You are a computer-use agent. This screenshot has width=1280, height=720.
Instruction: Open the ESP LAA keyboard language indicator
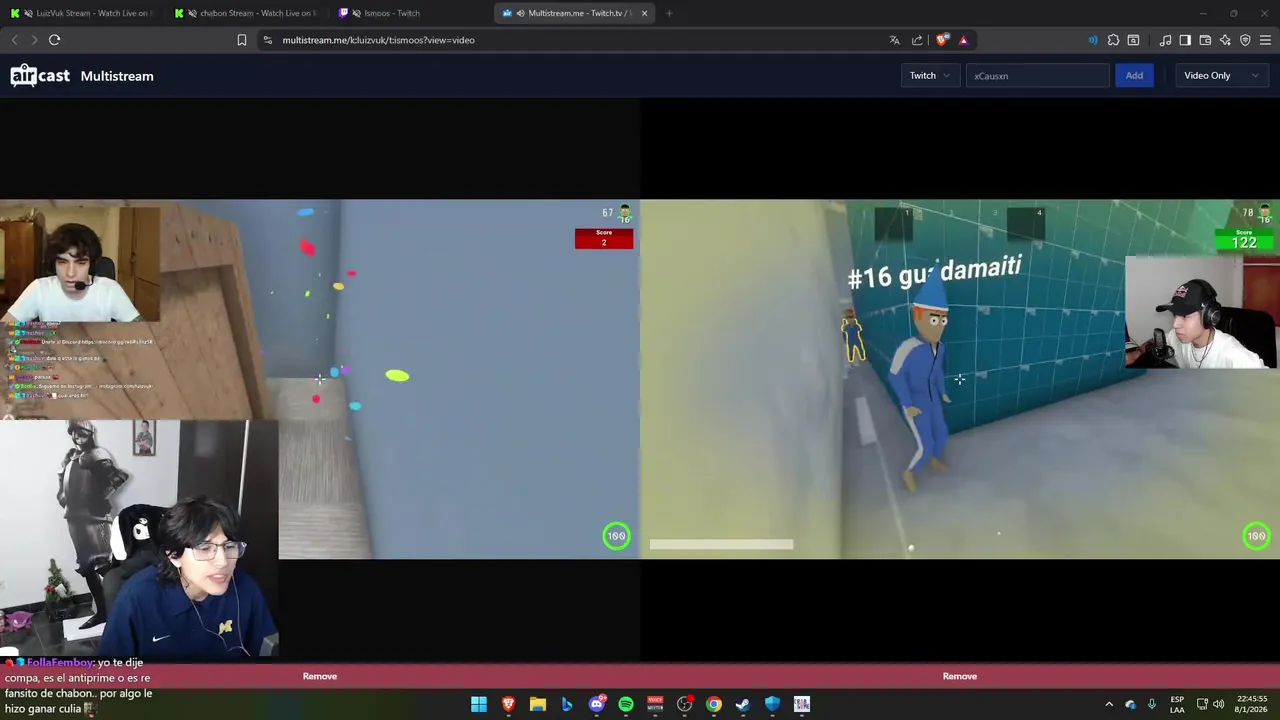point(1177,704)
